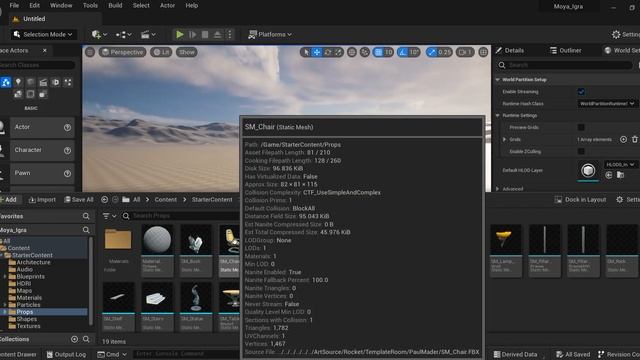Screen dimensions: 640x360
Task: Select the Actor class entry
Action: (37, 127)
